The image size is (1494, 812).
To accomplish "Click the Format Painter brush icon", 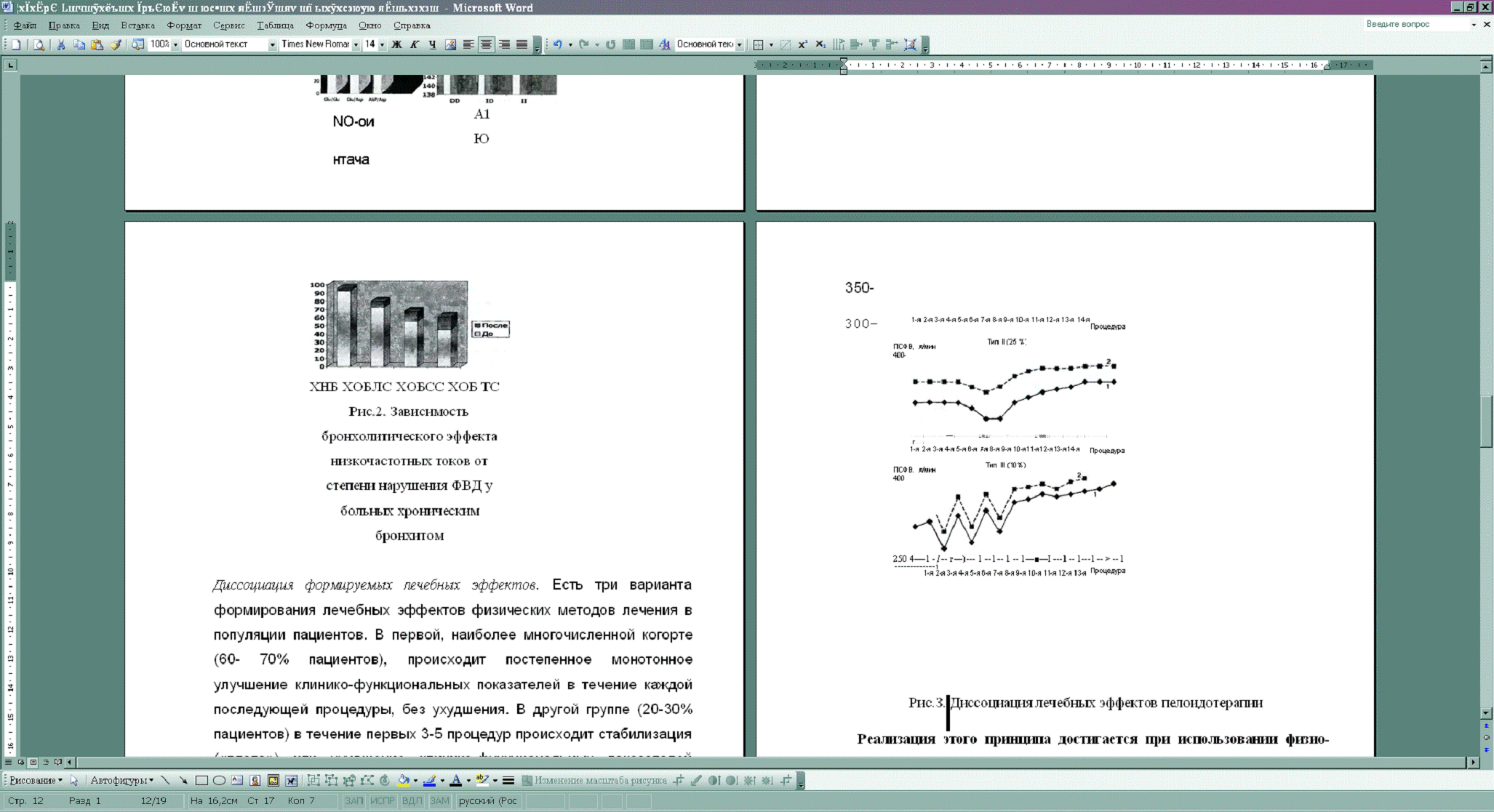I will (x=116, y=44).
